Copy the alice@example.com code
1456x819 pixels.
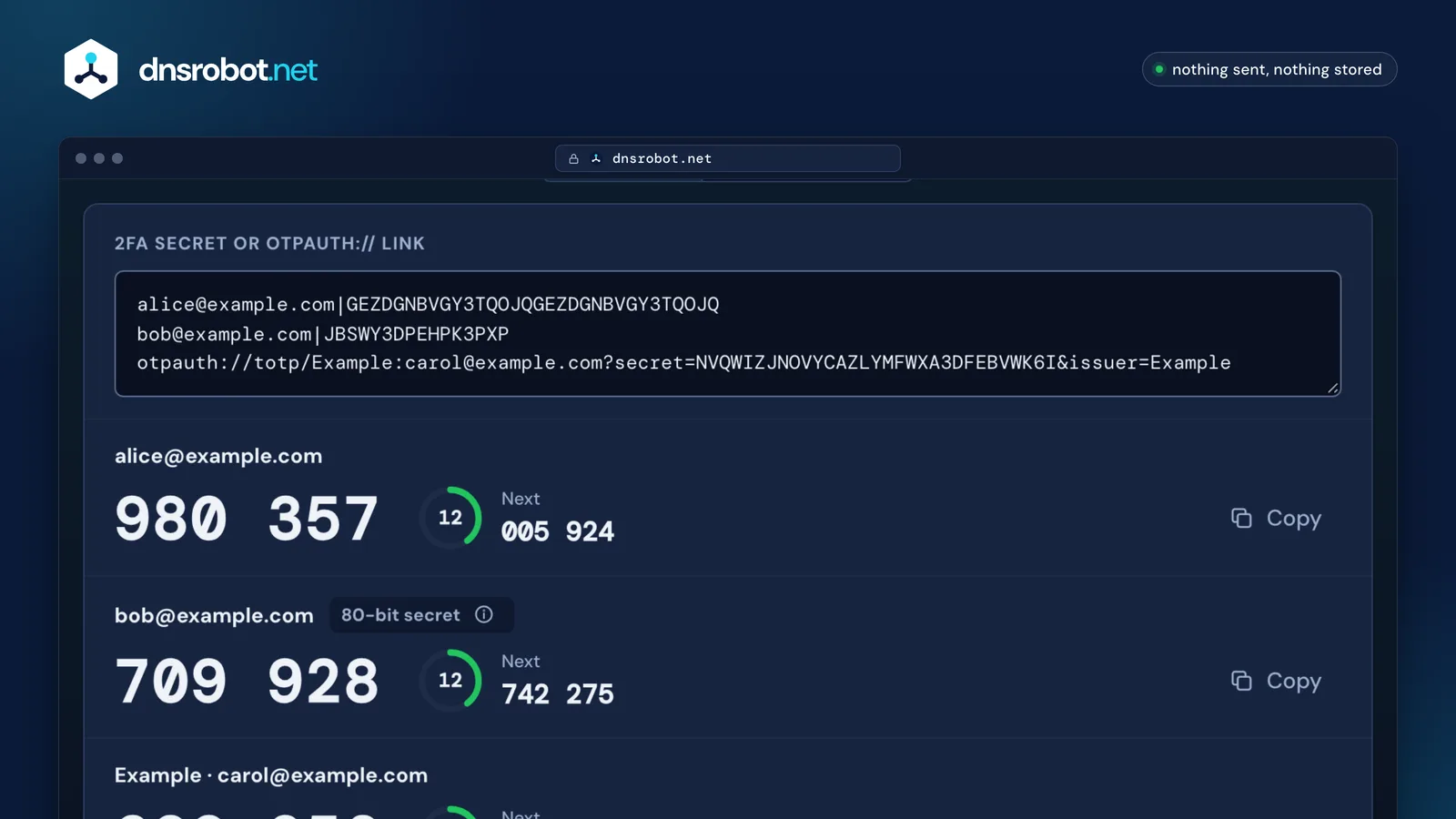coord(1276,518)
